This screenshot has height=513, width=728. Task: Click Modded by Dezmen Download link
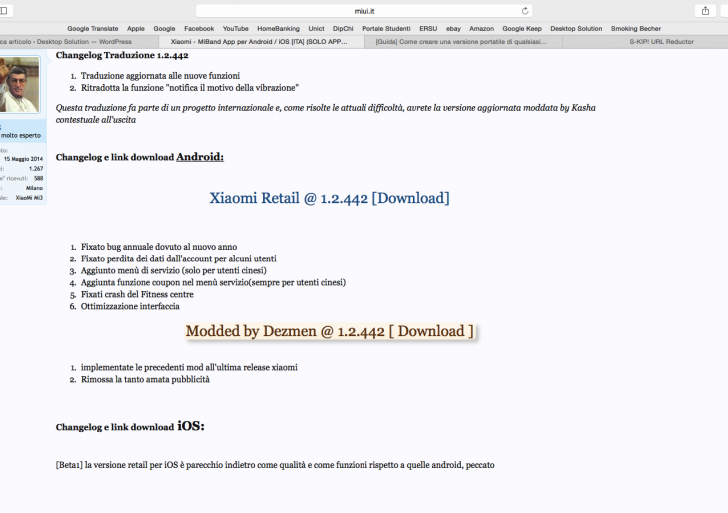pos(330,331)
